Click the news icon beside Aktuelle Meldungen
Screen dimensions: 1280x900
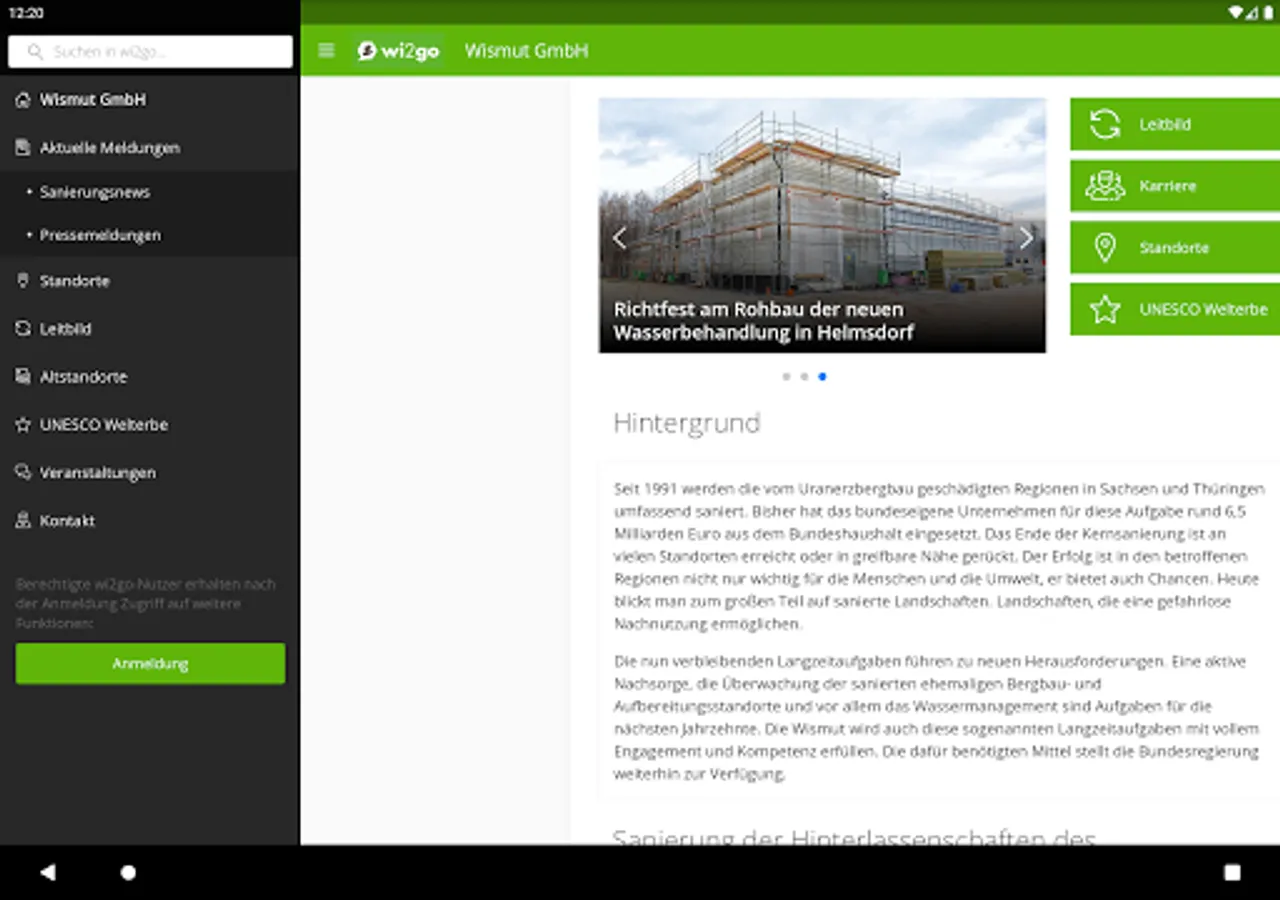pyautogui.click(x=23, y=148)
